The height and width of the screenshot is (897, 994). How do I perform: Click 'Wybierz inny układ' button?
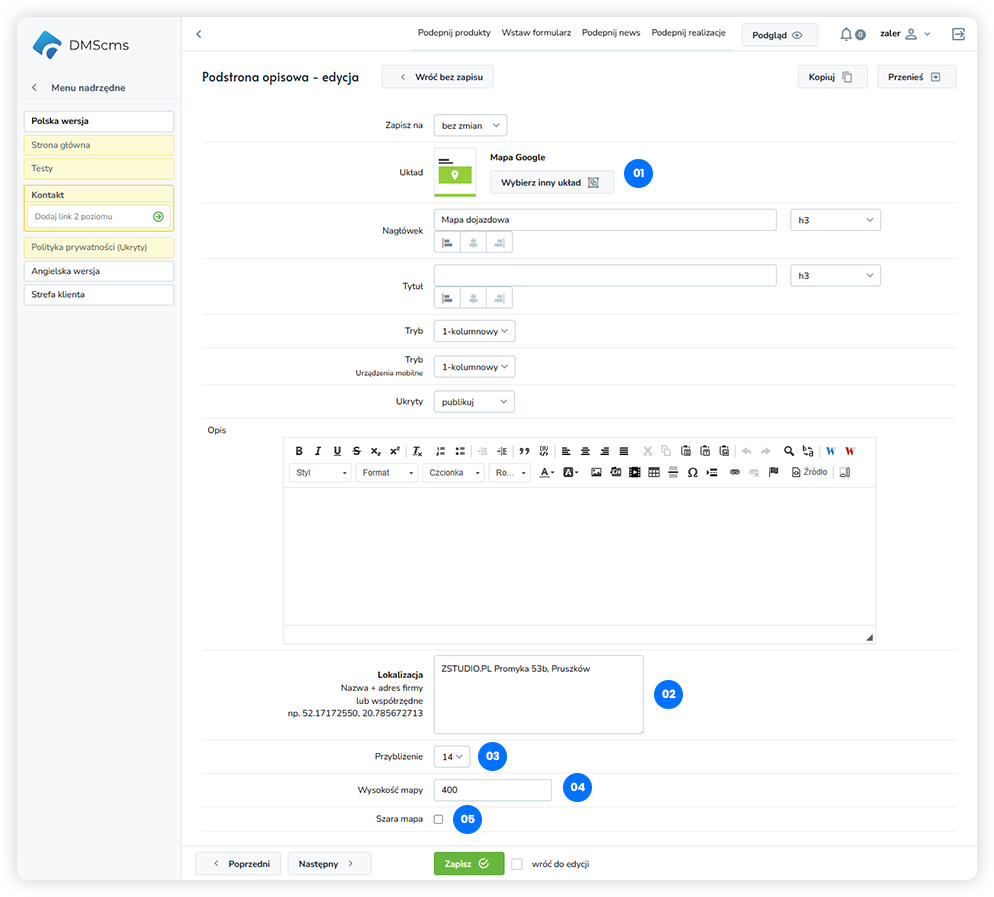(x=551, y=183)
